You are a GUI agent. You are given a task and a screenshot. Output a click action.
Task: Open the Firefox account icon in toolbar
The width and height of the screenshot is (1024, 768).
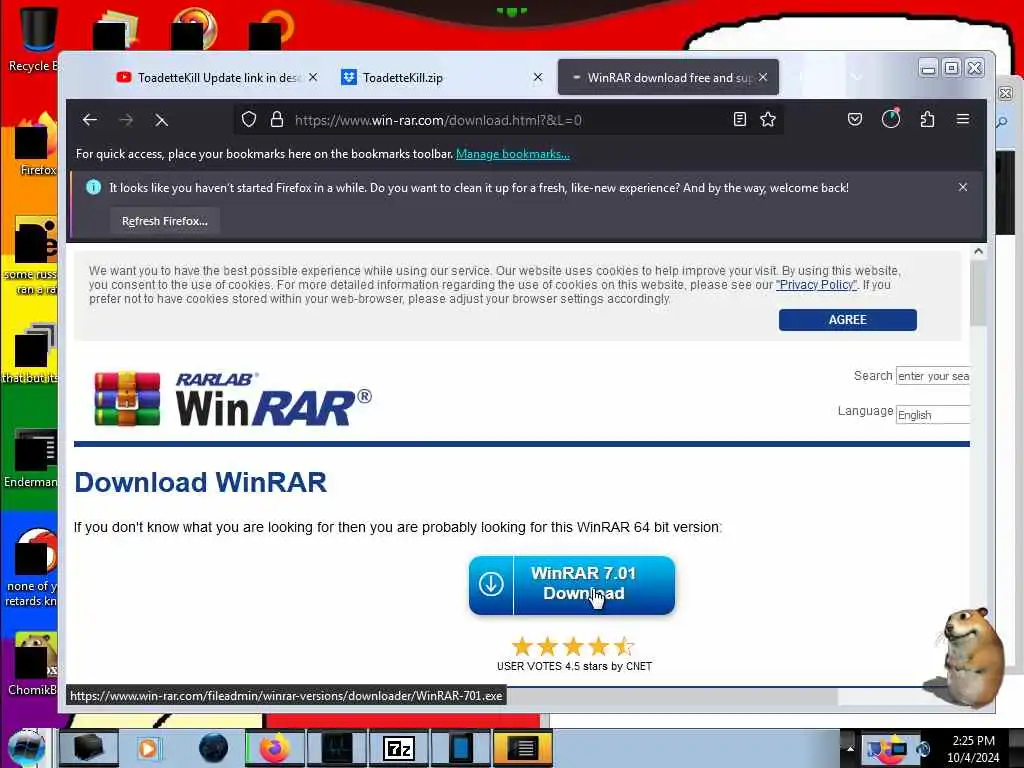[891, 119]
